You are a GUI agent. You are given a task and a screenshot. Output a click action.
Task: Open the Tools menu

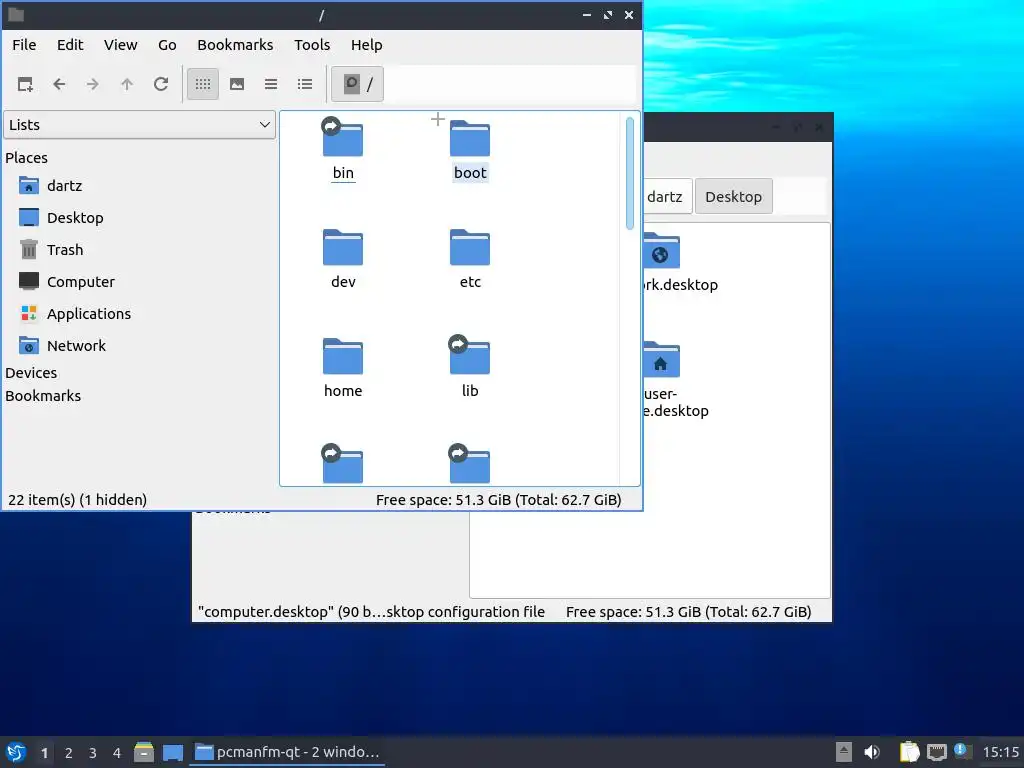coord(312,45)
